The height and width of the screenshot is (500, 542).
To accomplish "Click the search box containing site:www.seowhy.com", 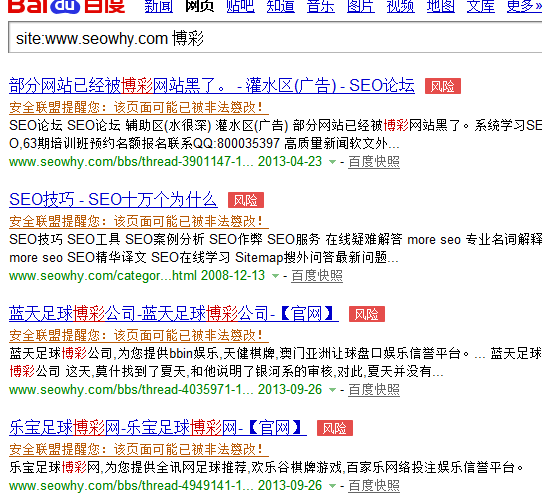I will coord(275,37).
